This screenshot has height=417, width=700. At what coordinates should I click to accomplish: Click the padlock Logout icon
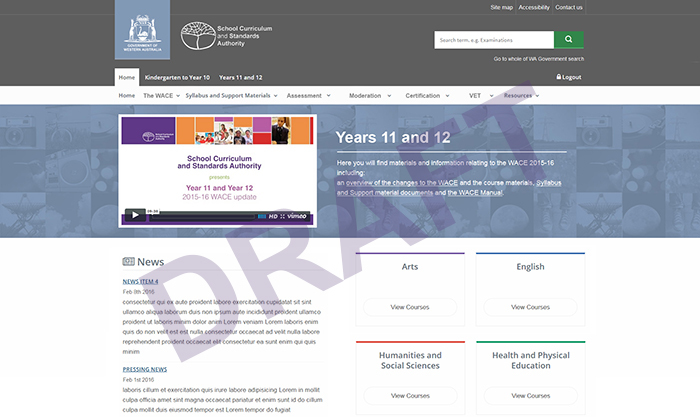point(558,77)
